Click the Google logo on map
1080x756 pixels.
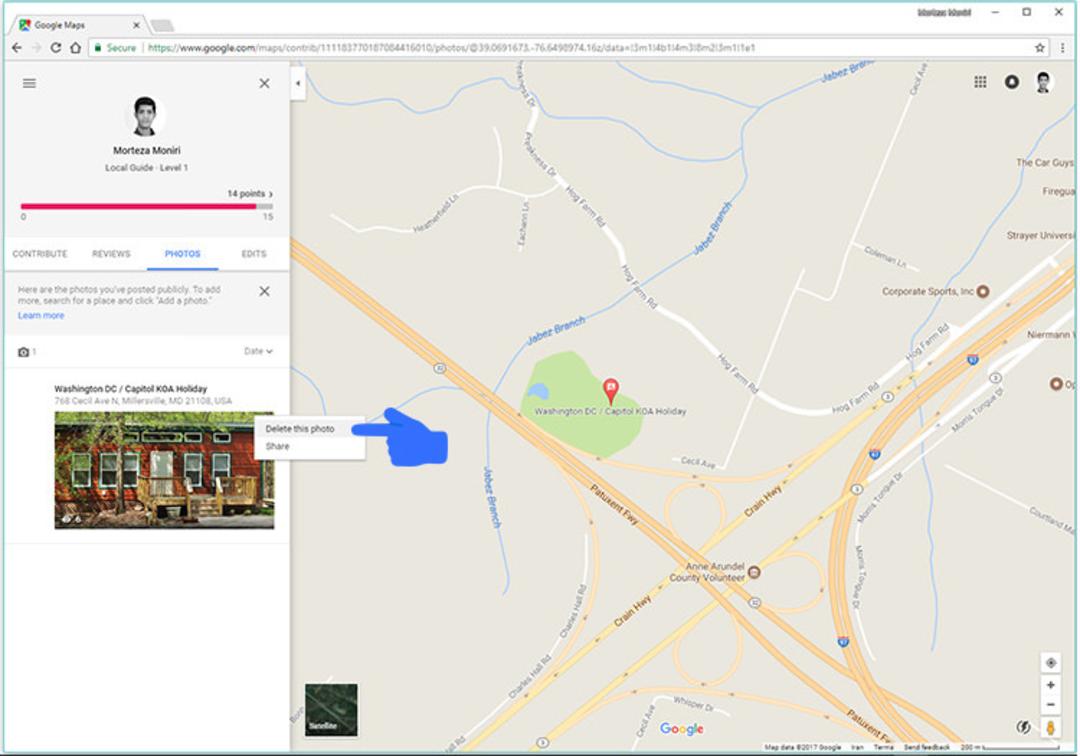[x=682, y=728]
